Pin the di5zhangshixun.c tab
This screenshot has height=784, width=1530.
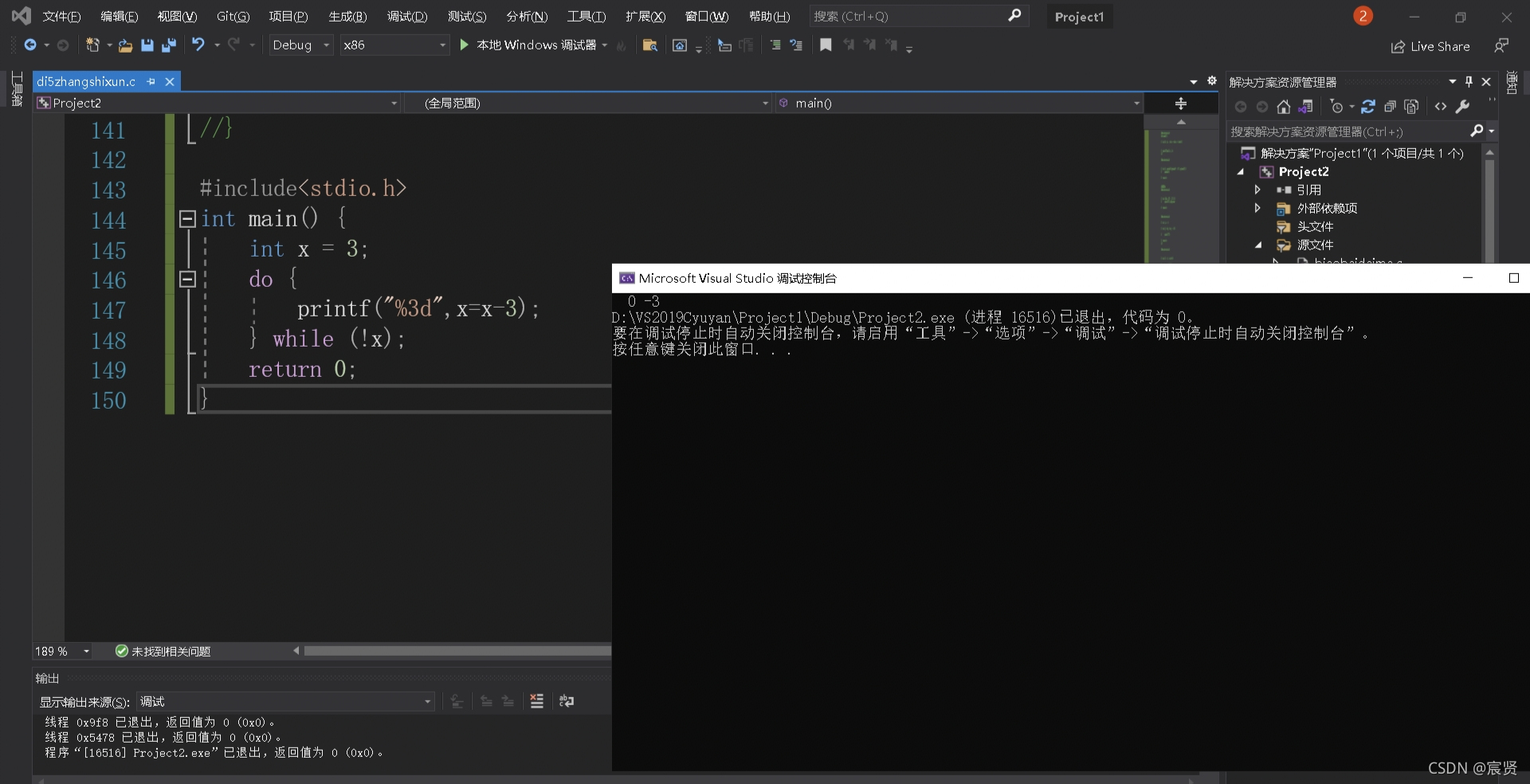coord(151,81)
